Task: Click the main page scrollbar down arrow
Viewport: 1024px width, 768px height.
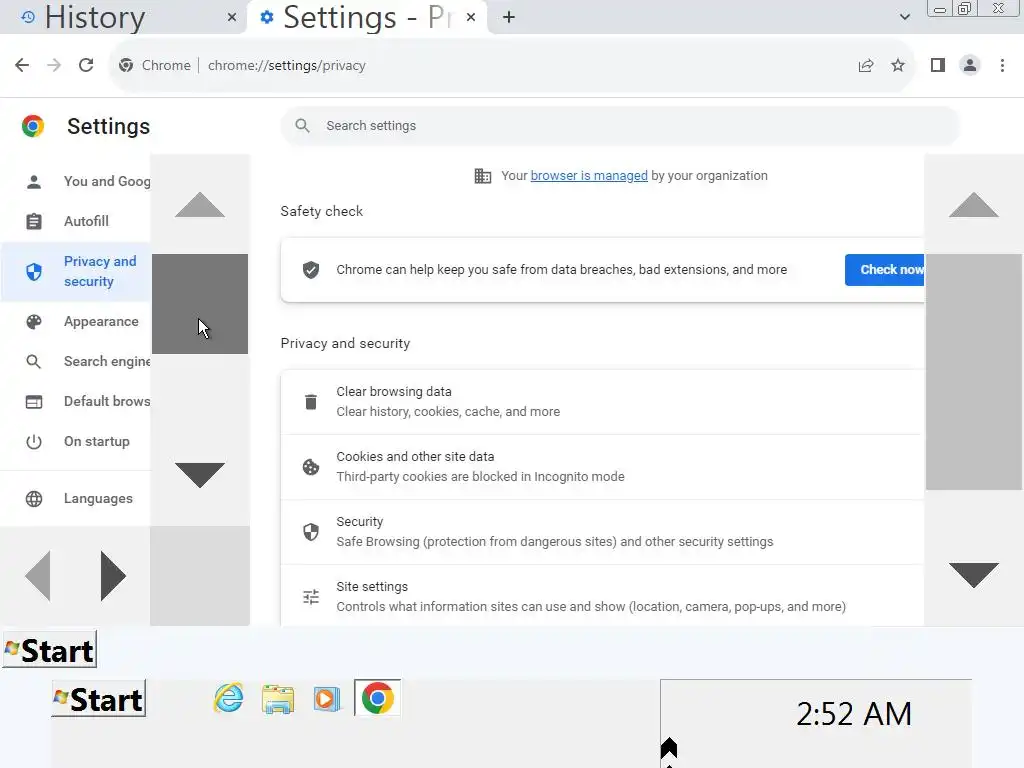Action: click(x=974, y=575)
